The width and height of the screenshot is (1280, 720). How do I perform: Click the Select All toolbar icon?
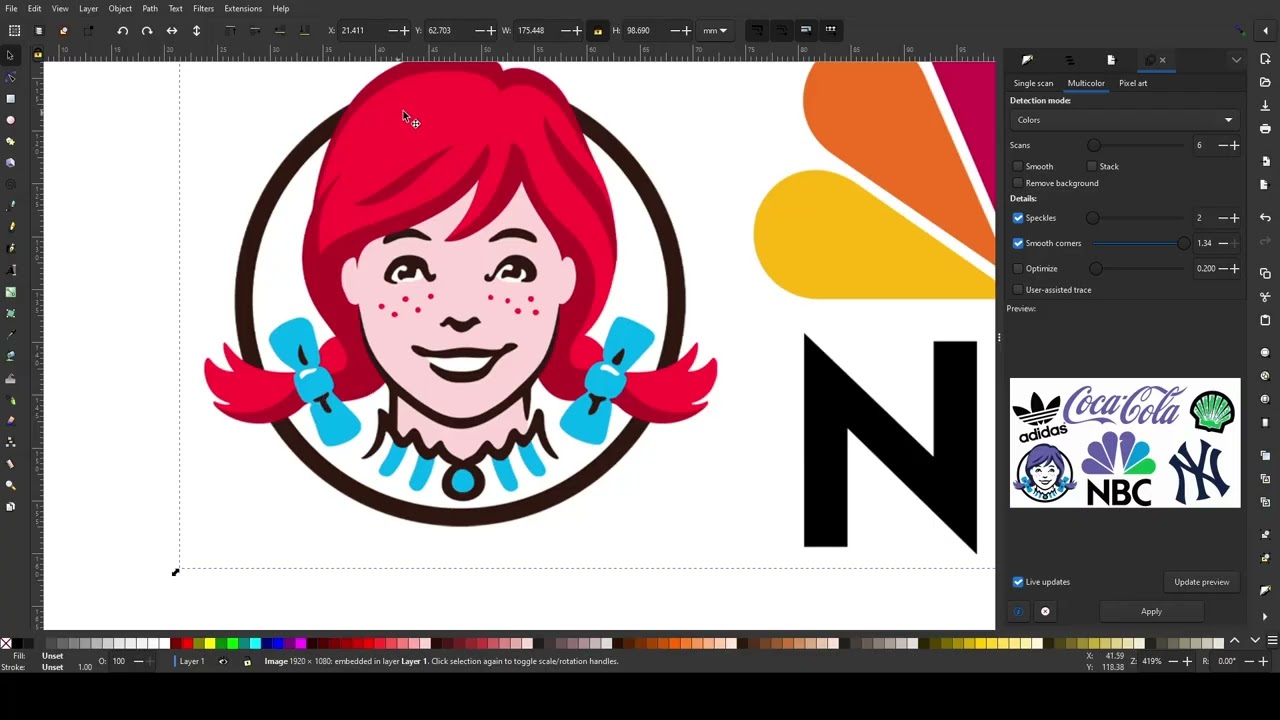pyautogui.click(x=14, y=30)
